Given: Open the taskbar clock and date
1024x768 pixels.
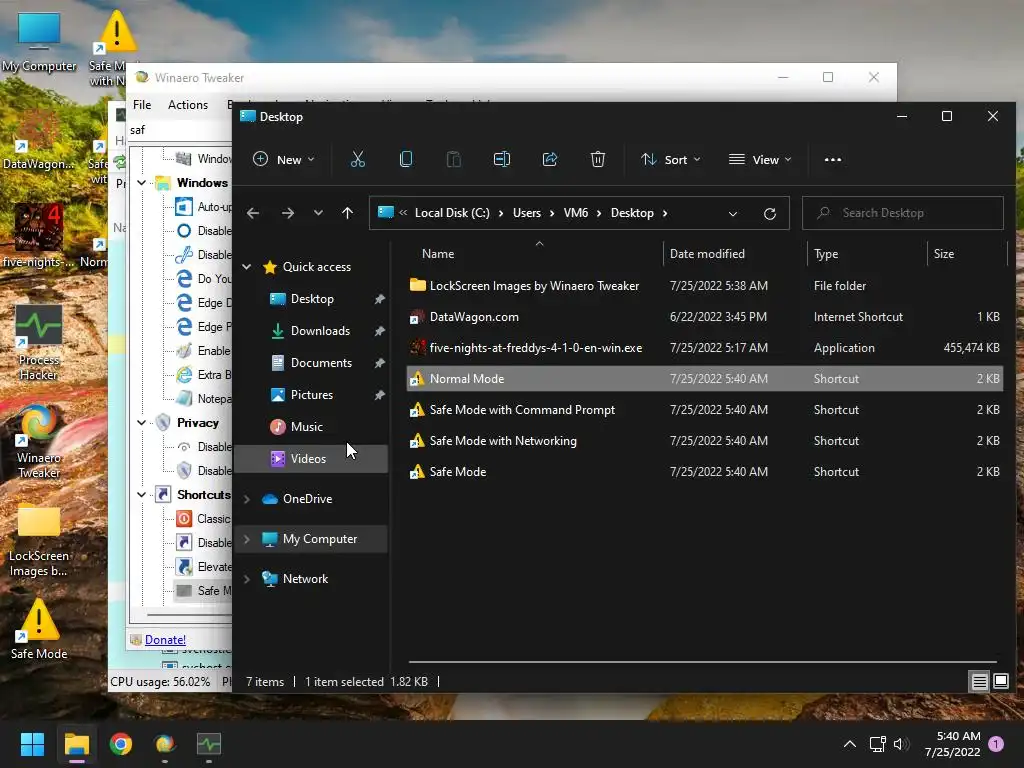Looking at the screenshot, I should [952, 744].
